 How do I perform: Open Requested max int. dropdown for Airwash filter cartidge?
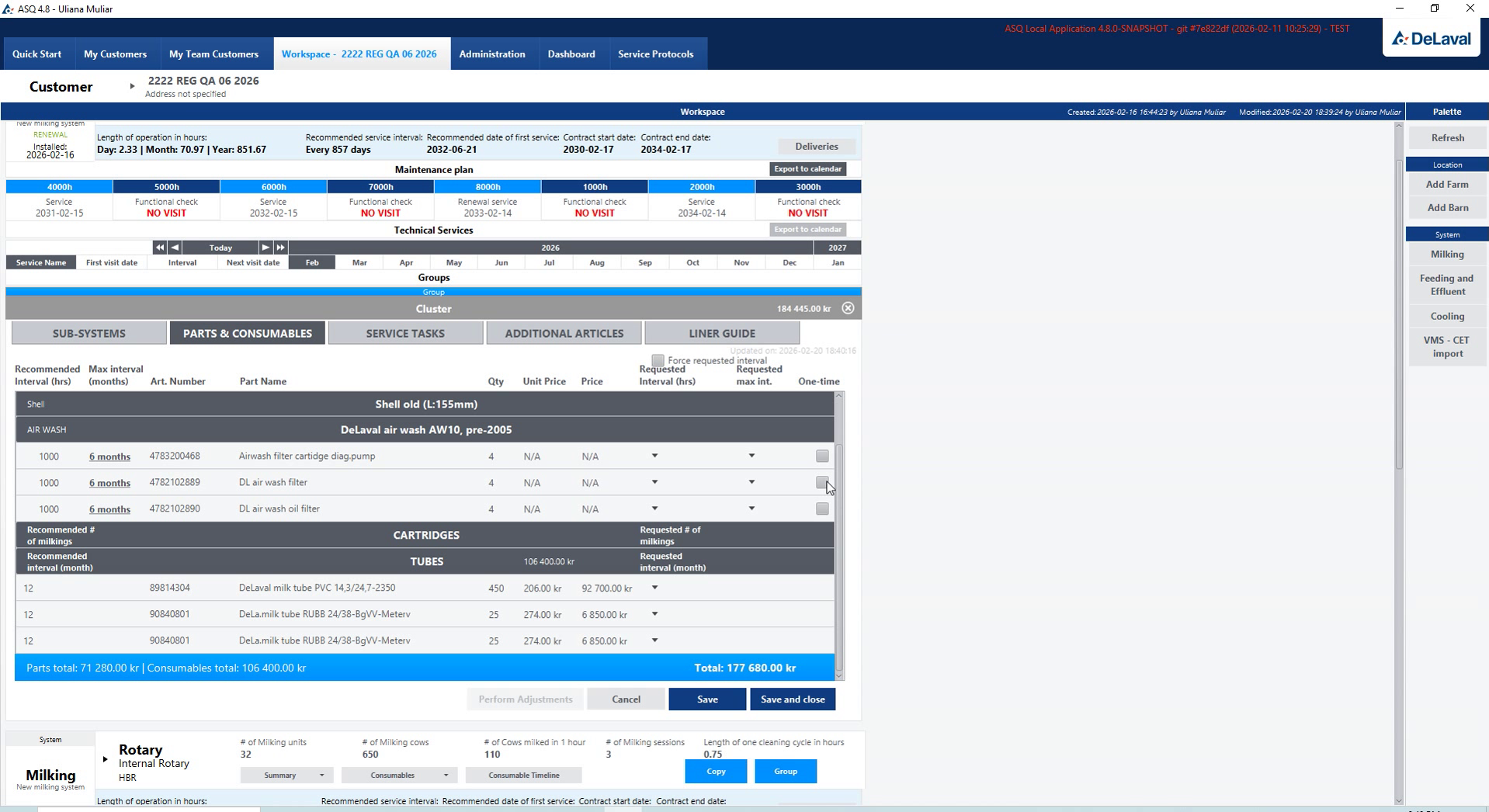pos(751,456)
